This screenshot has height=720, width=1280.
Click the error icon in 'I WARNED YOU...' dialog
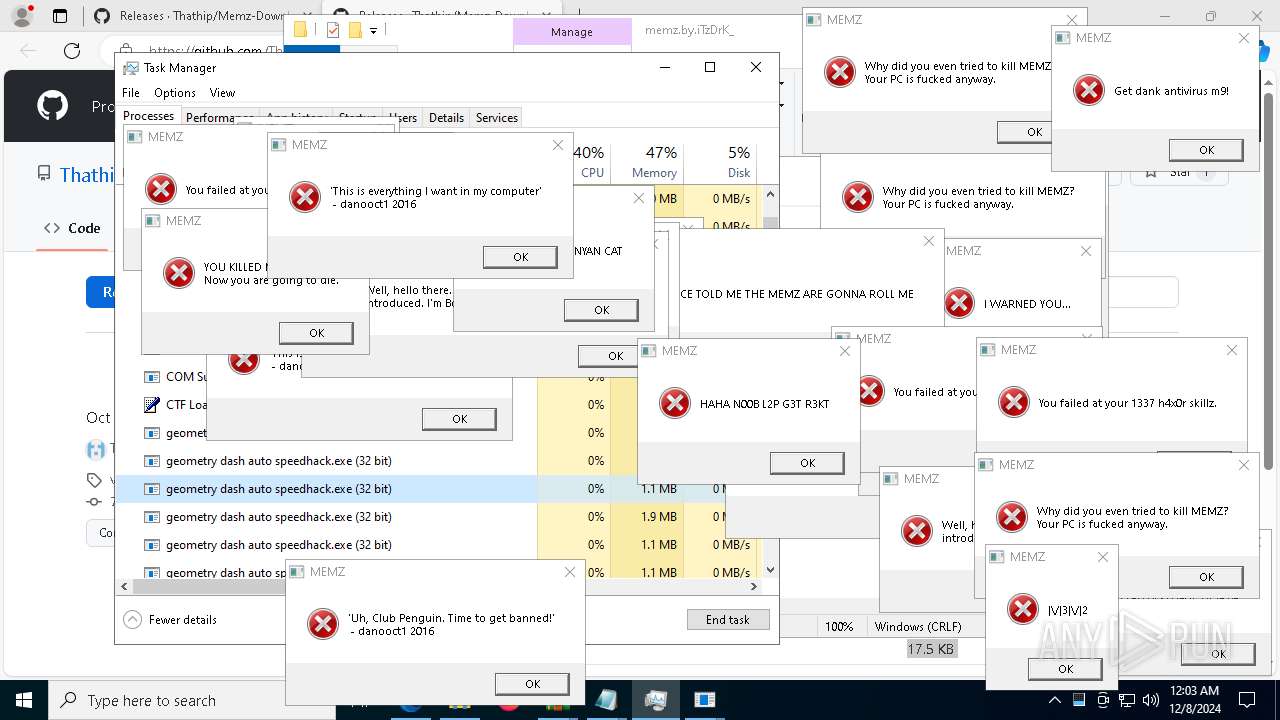[959, 303]
